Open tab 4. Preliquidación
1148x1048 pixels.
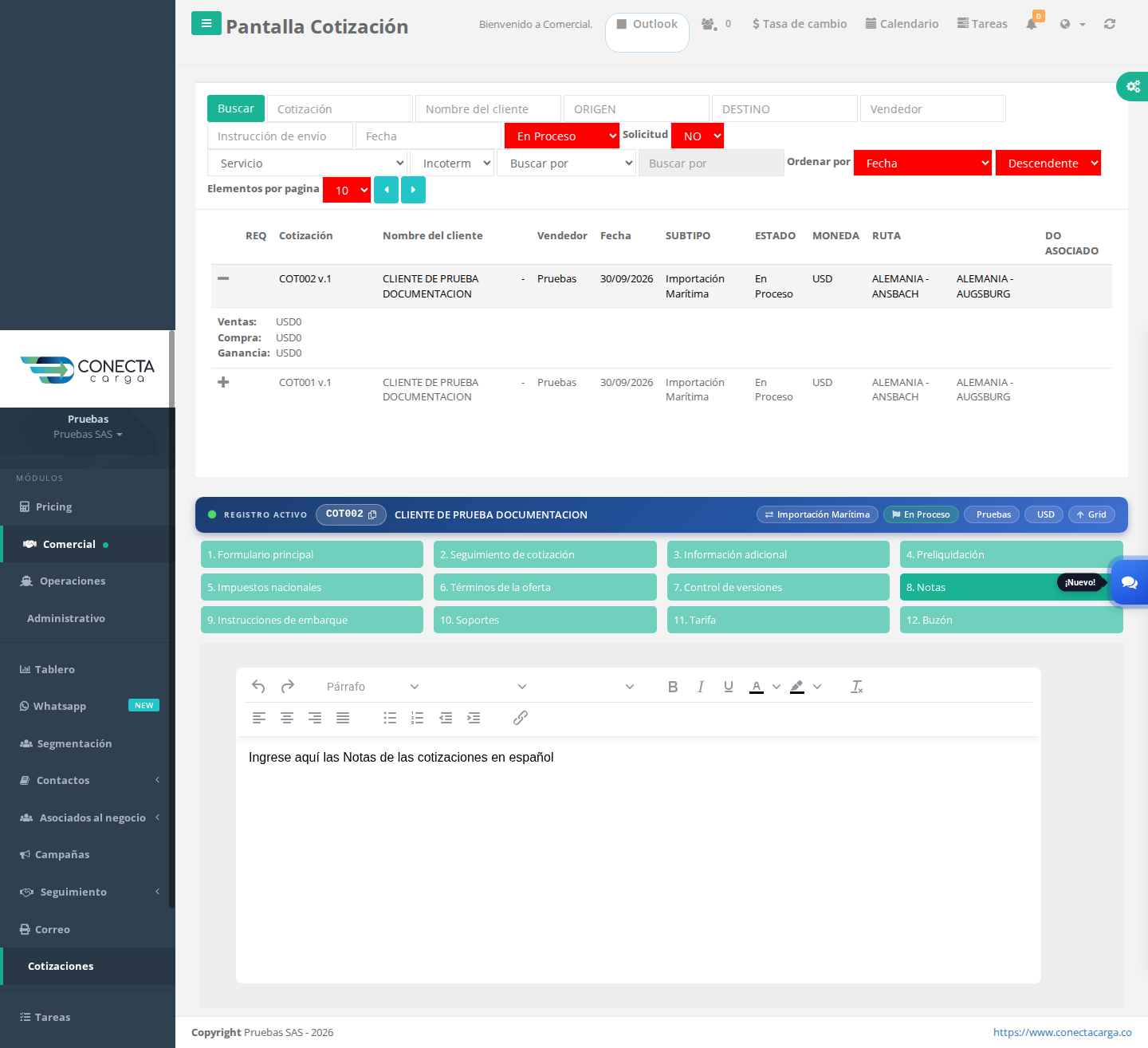pos(1011,554)
